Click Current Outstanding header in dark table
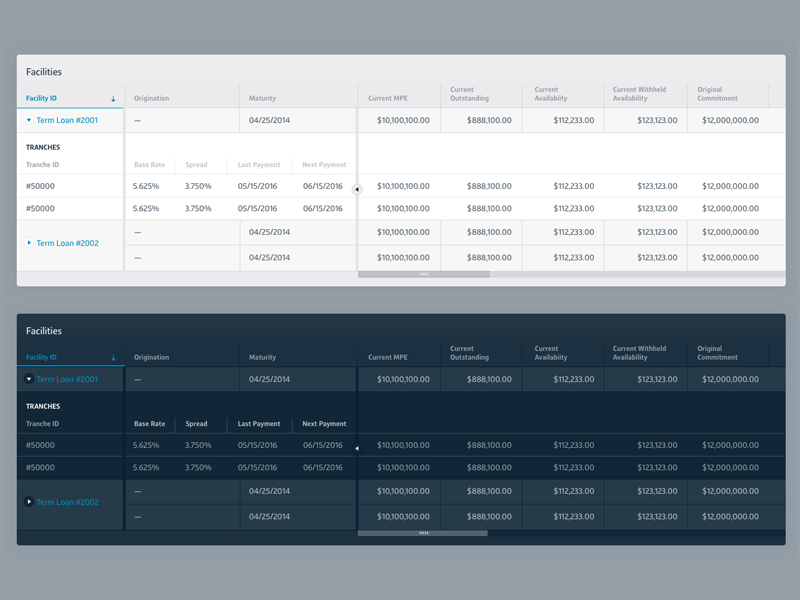This screenshot has height=600, width=800. click(x=469, y=353)
